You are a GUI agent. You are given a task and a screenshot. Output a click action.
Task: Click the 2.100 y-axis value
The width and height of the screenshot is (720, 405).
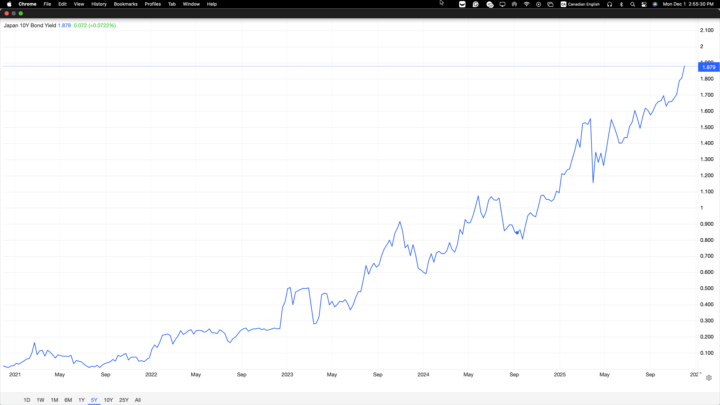[707, 30]
